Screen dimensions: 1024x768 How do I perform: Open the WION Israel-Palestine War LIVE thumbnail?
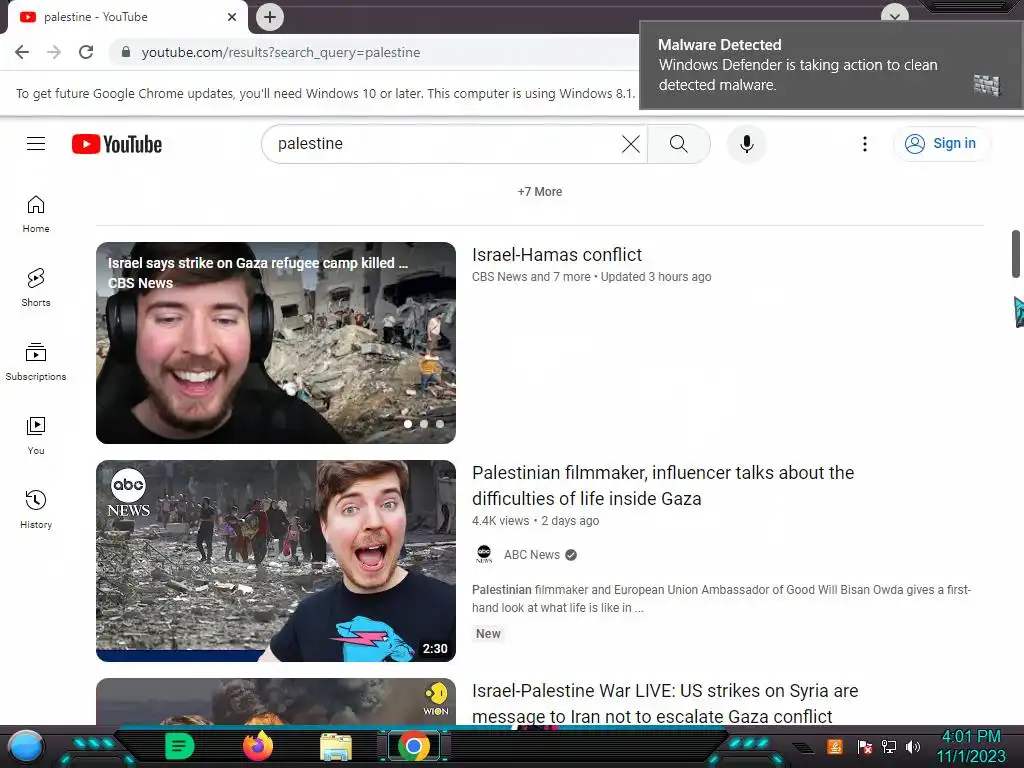point(276,701)
